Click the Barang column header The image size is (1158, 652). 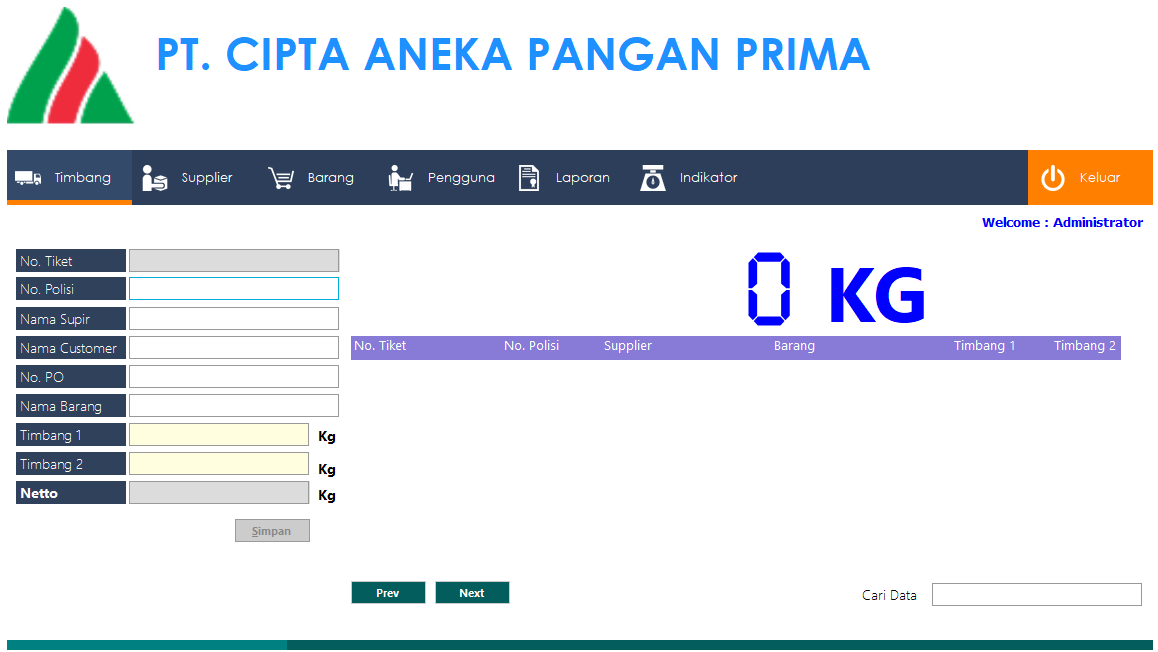point(794,346)
